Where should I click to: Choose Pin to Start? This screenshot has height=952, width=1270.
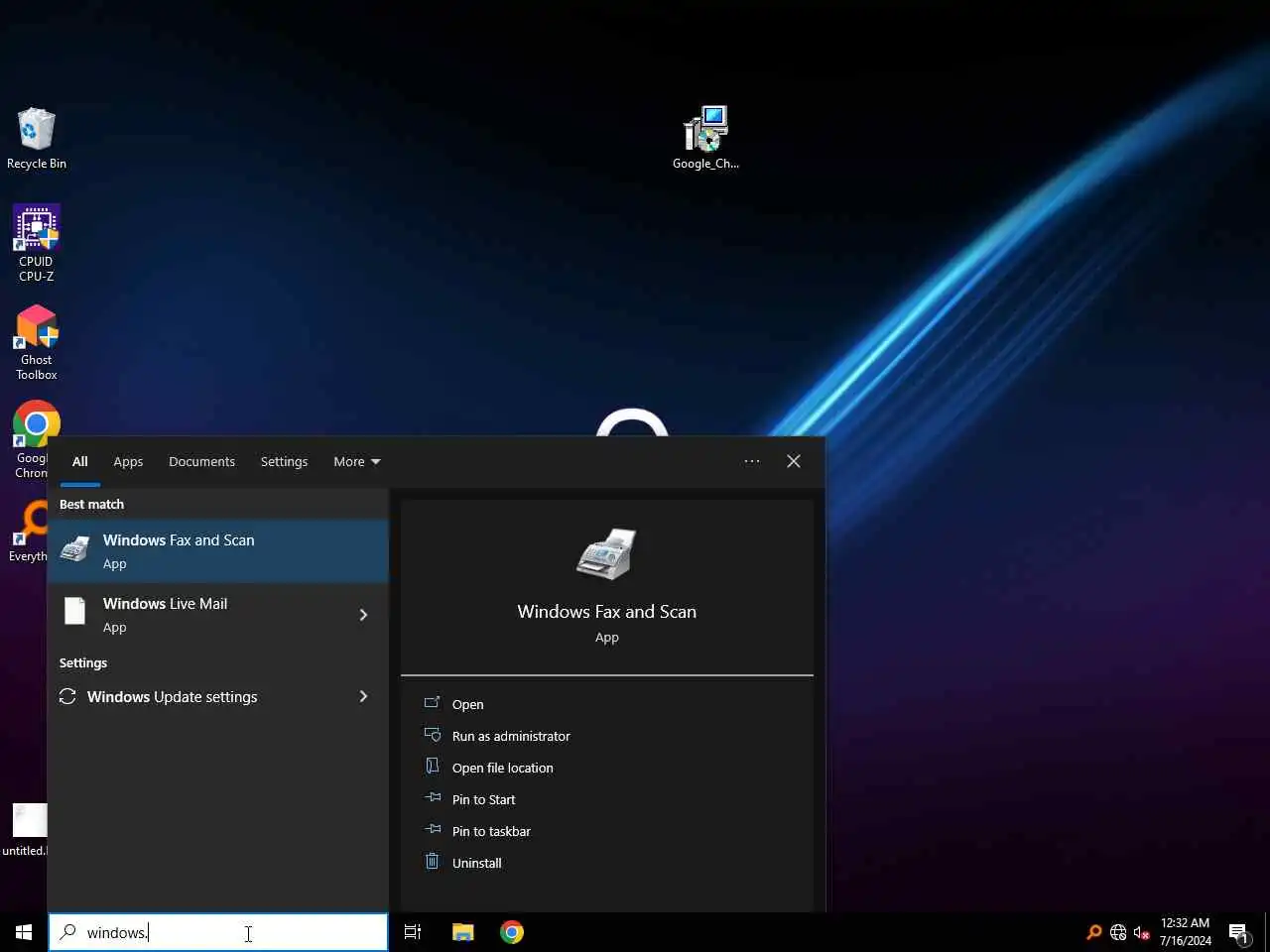pos(483,799)
